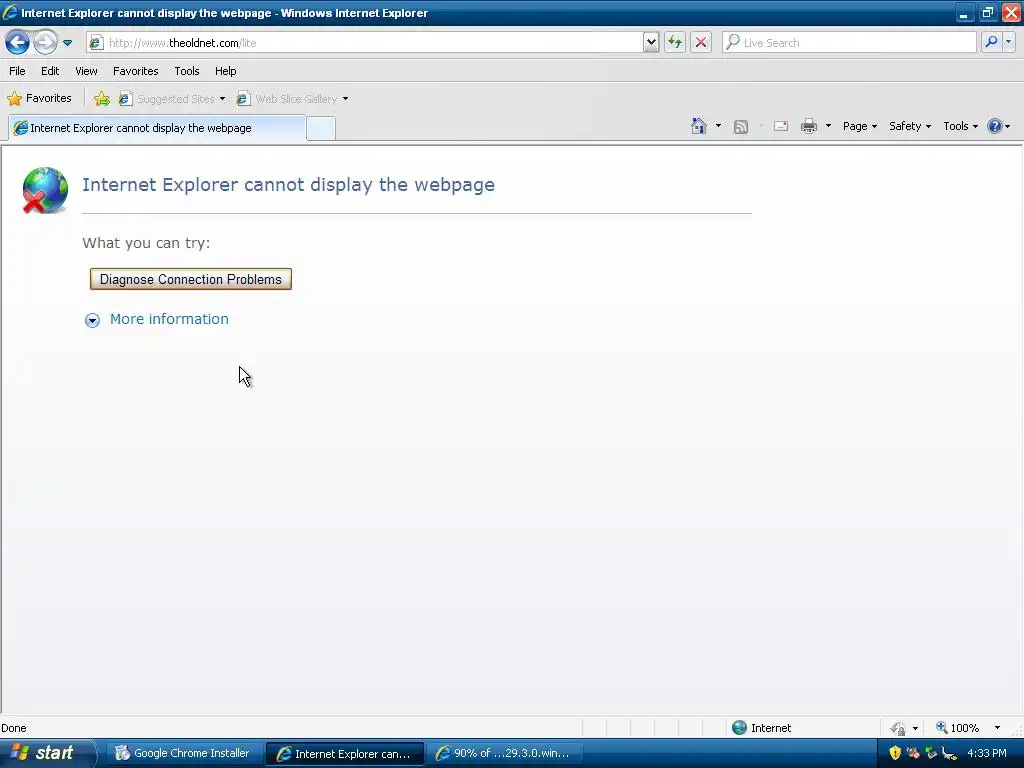Switch to the 90% download taskbar item
Screen dimensions: 1024x768
[x=505, y=754]
